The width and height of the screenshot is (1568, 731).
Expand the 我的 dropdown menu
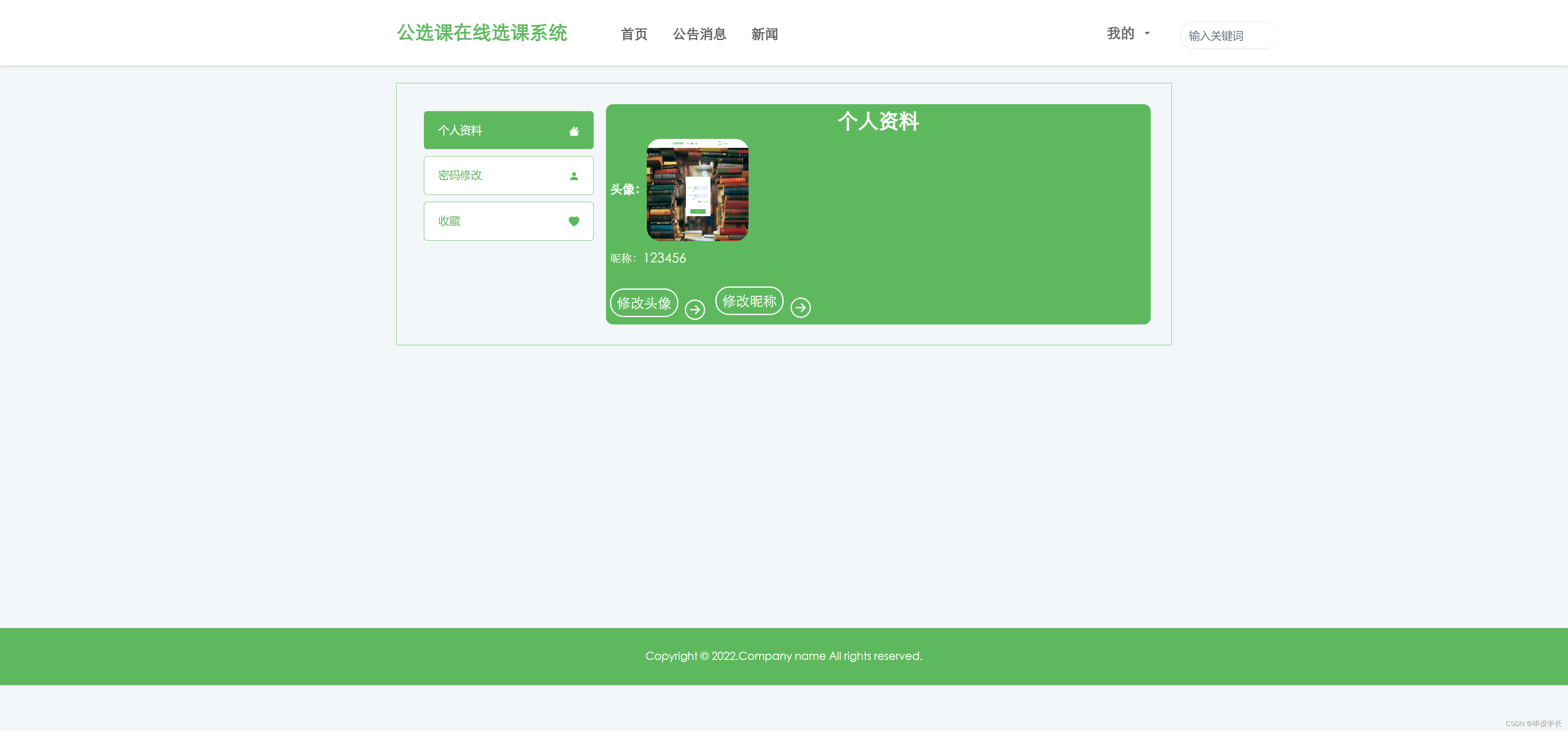point(1127,34)
